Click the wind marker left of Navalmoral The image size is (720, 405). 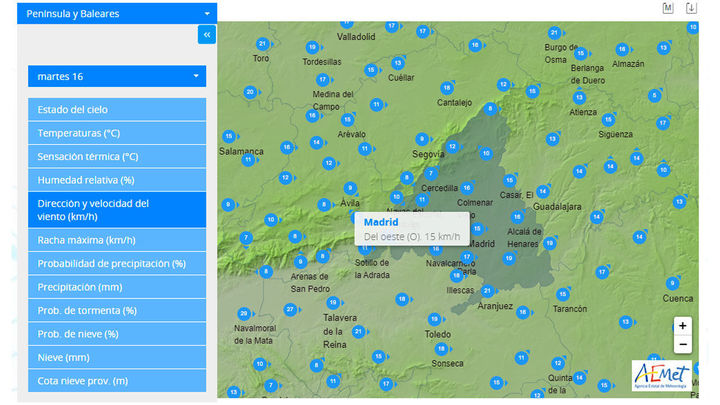pyautogui.click(x=244, y=313)
